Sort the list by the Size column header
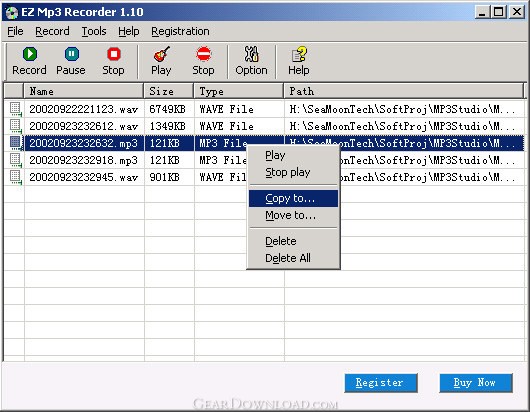530x412 pixels. (169, 91)
